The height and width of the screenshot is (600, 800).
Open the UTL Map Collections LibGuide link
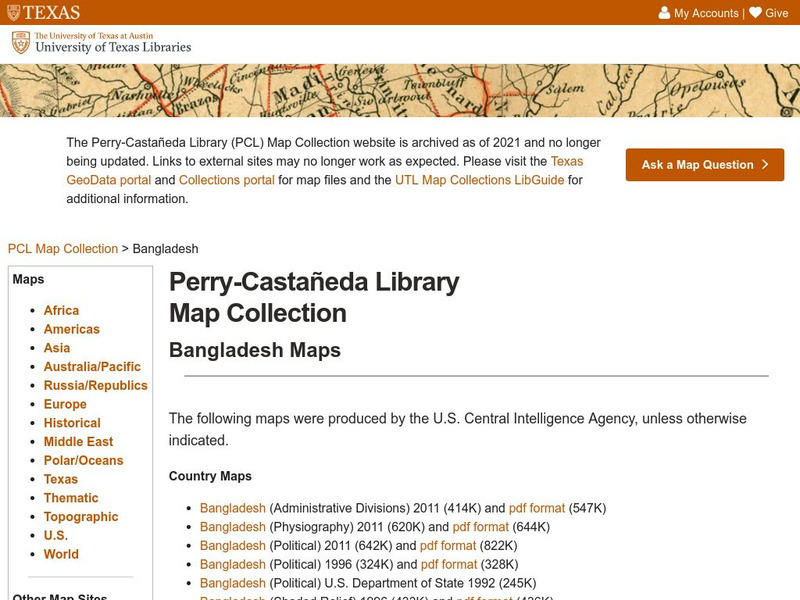(x=479, y=180)
